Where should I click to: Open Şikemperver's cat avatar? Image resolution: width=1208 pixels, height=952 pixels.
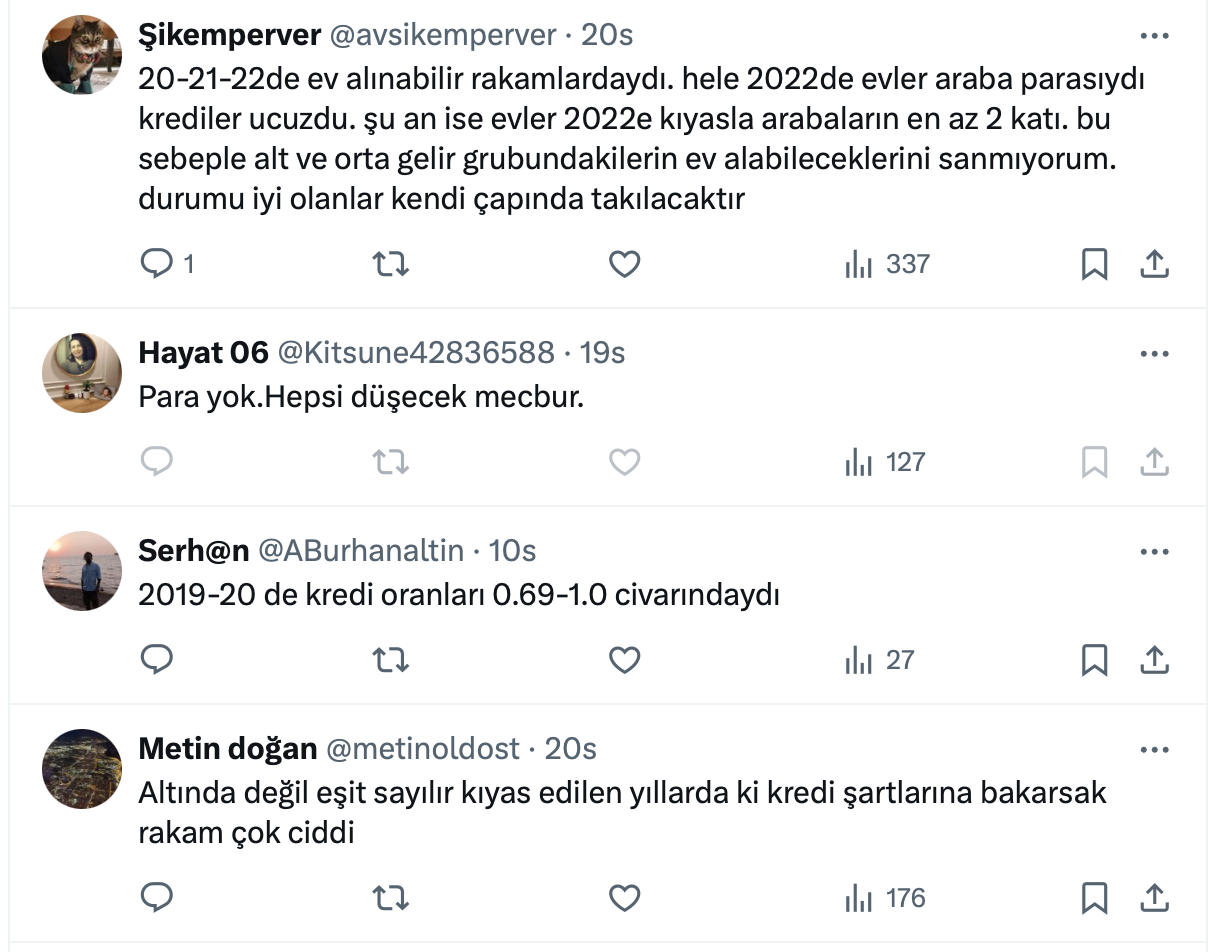pos(81,55)
